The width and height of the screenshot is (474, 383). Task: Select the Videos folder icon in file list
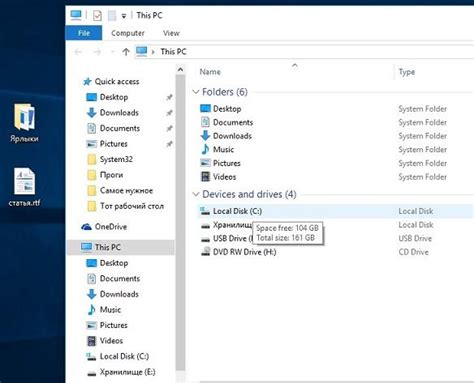click(x=205, y=177)
